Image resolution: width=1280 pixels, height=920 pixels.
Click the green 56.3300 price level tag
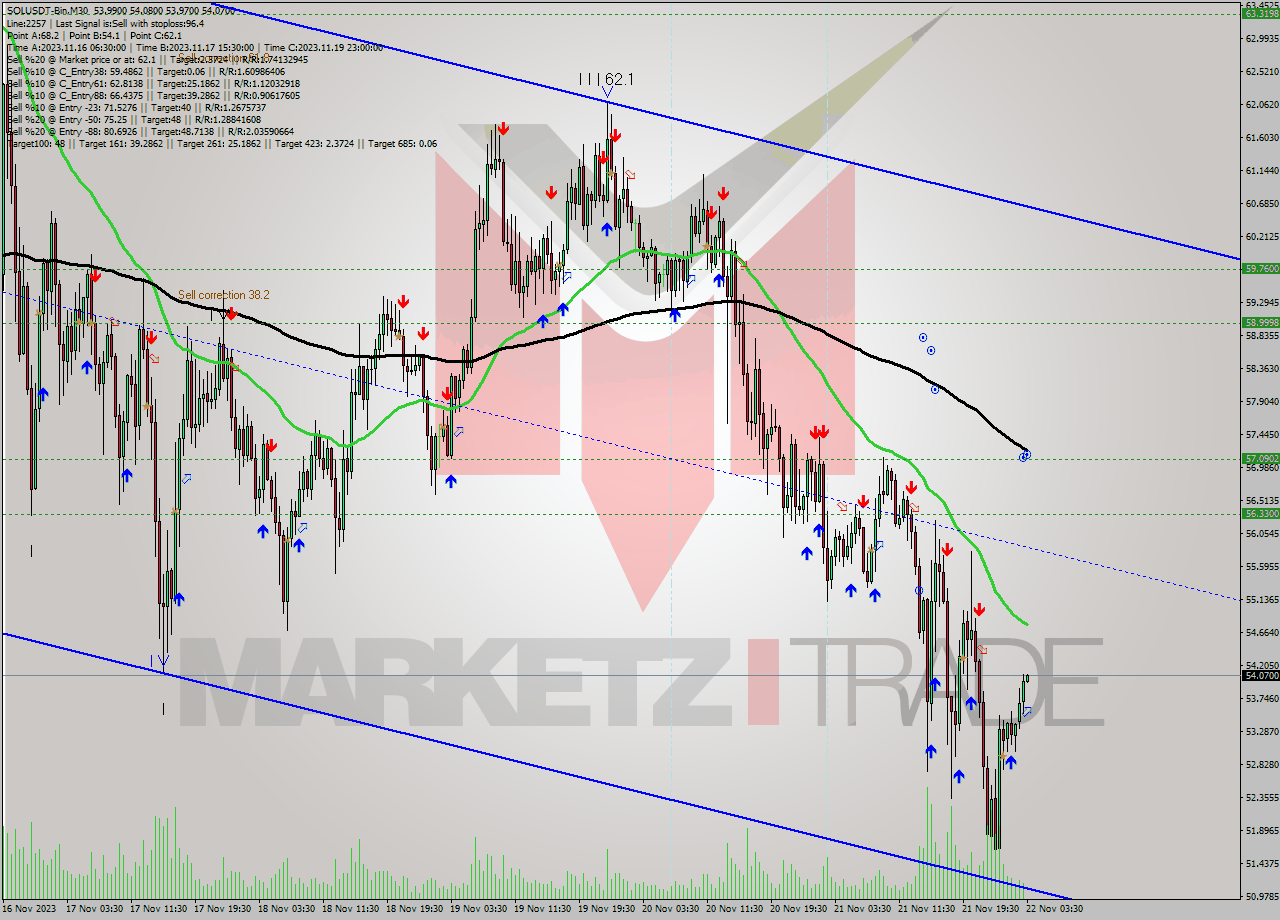click(x=1260, y=513)
